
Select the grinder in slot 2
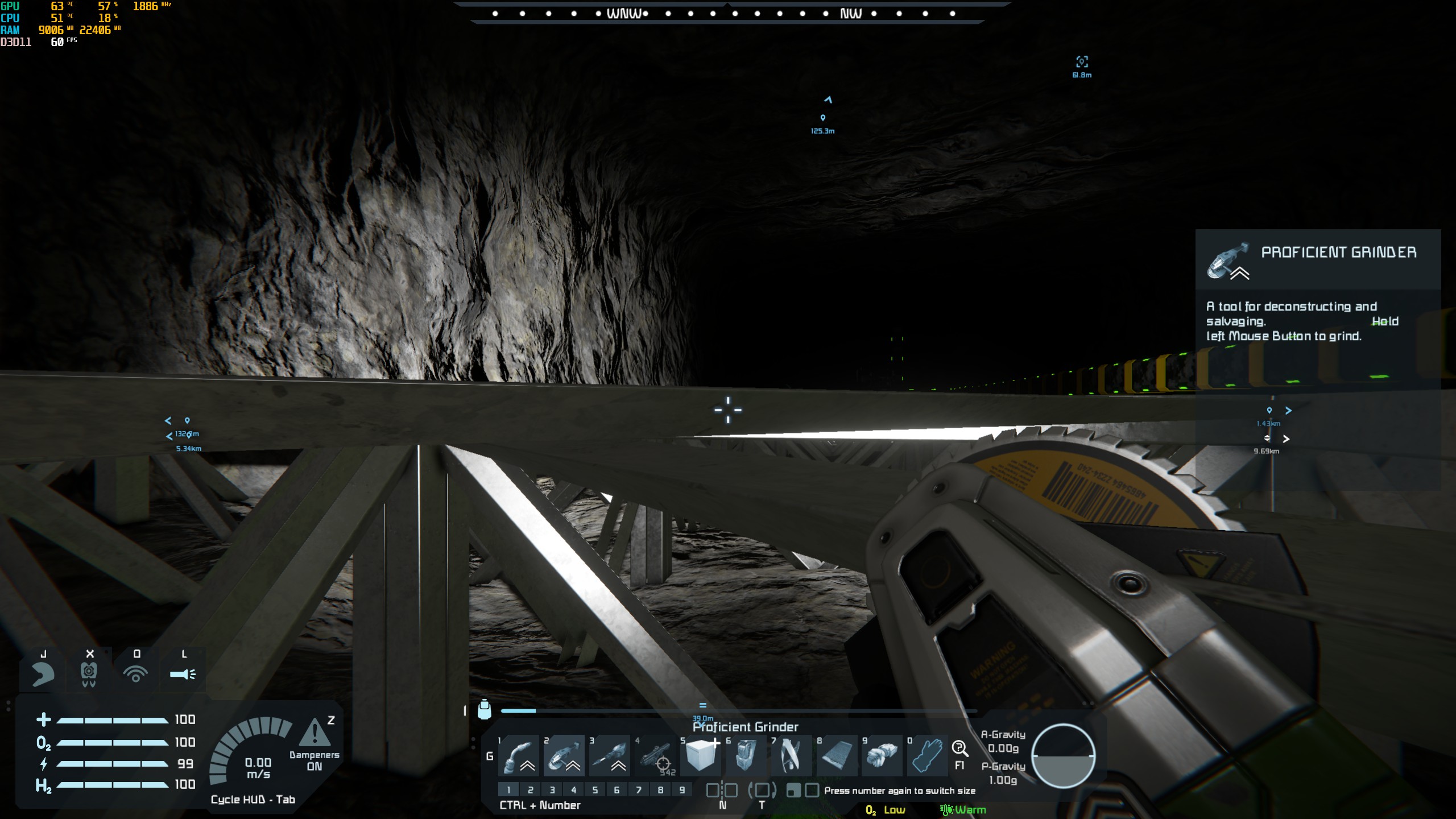tap(564, 756)
